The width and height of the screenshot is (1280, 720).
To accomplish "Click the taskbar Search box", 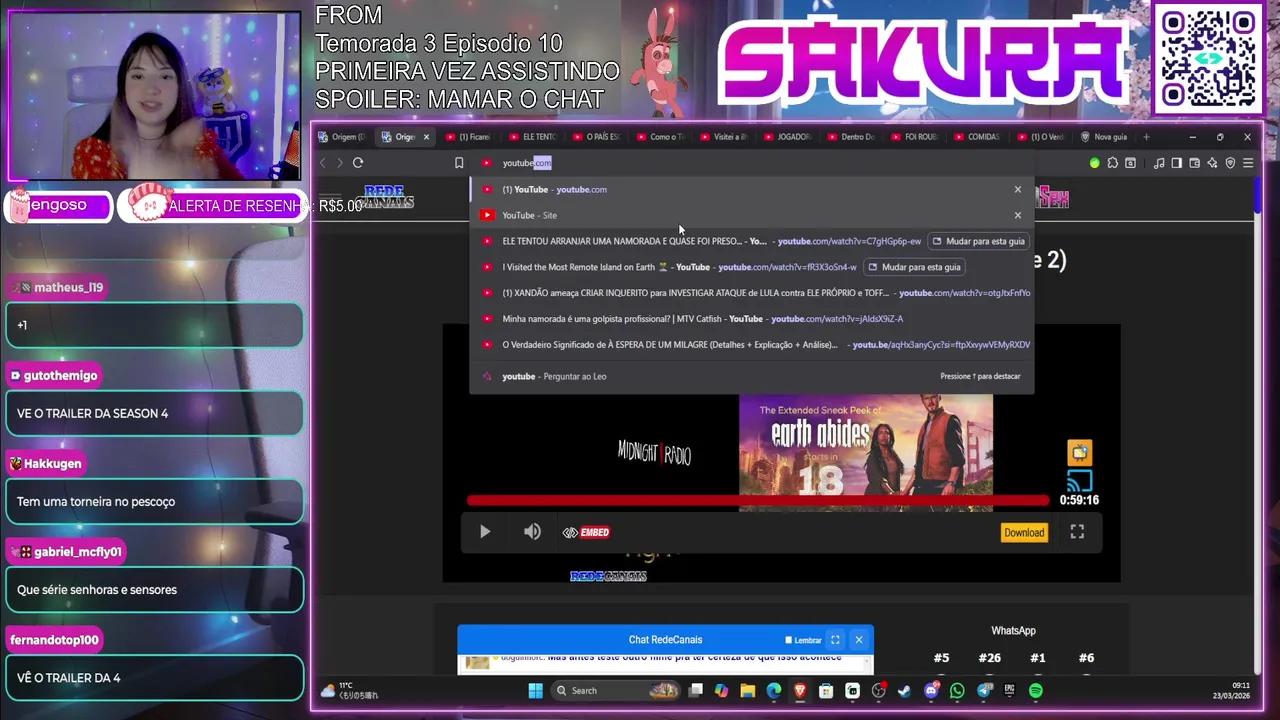I will pyautogui.click(x=617, y=690).
